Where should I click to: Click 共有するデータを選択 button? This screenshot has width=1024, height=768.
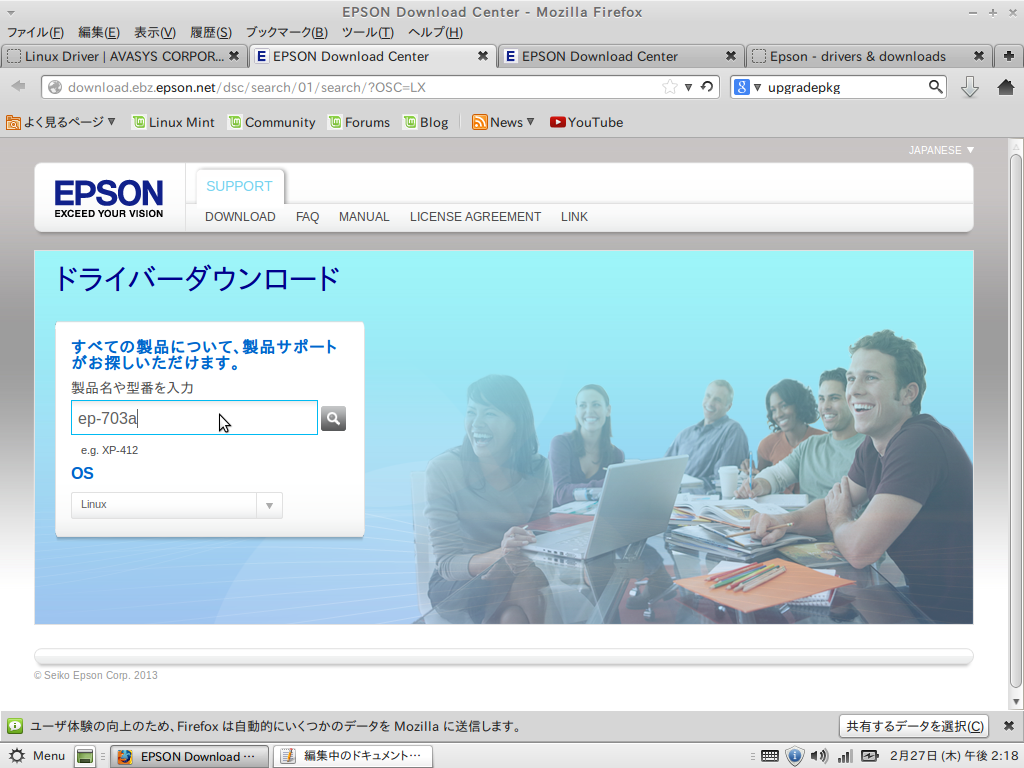point(914,726)
